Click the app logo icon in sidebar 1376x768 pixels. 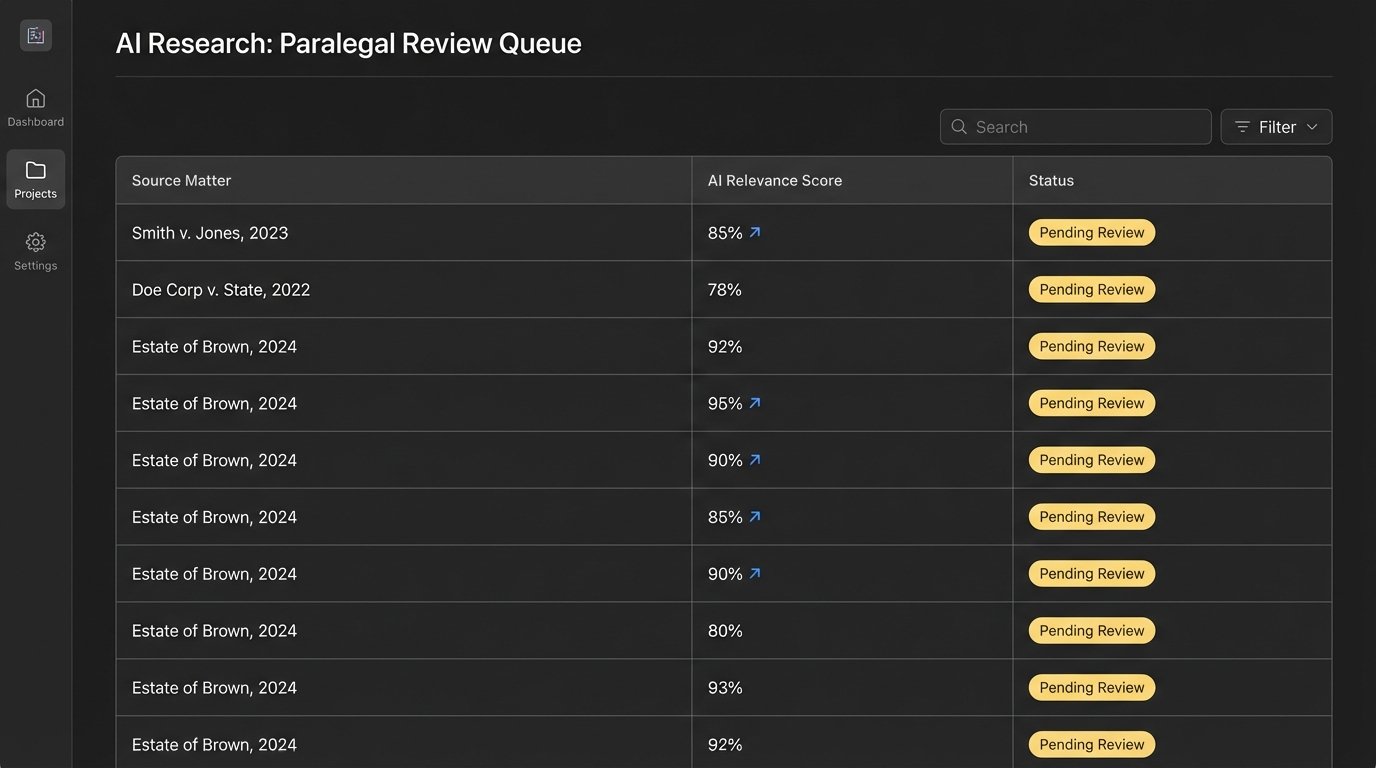point(35,34)
